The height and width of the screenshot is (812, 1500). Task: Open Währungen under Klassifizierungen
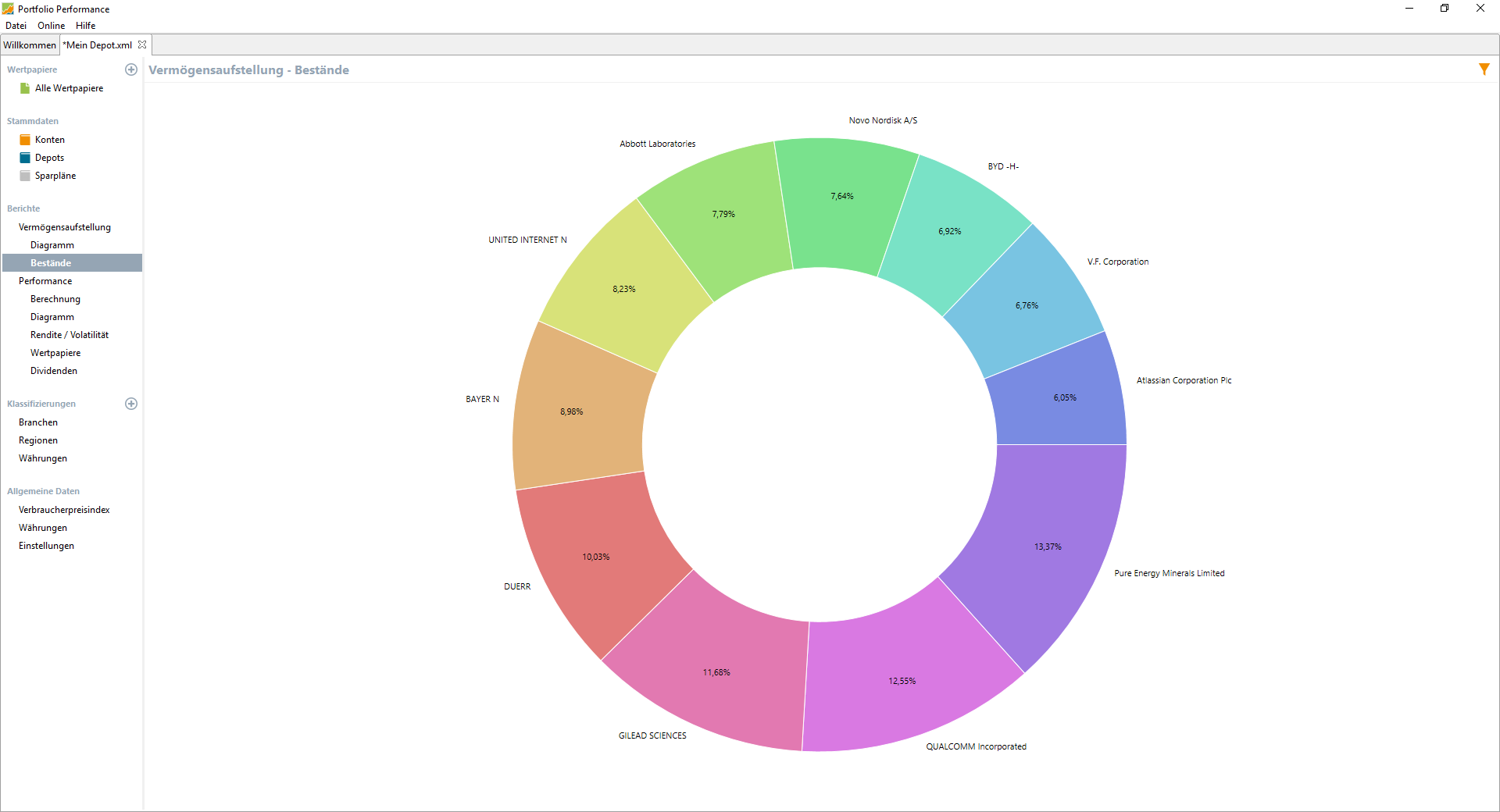[x=43, y=458]
